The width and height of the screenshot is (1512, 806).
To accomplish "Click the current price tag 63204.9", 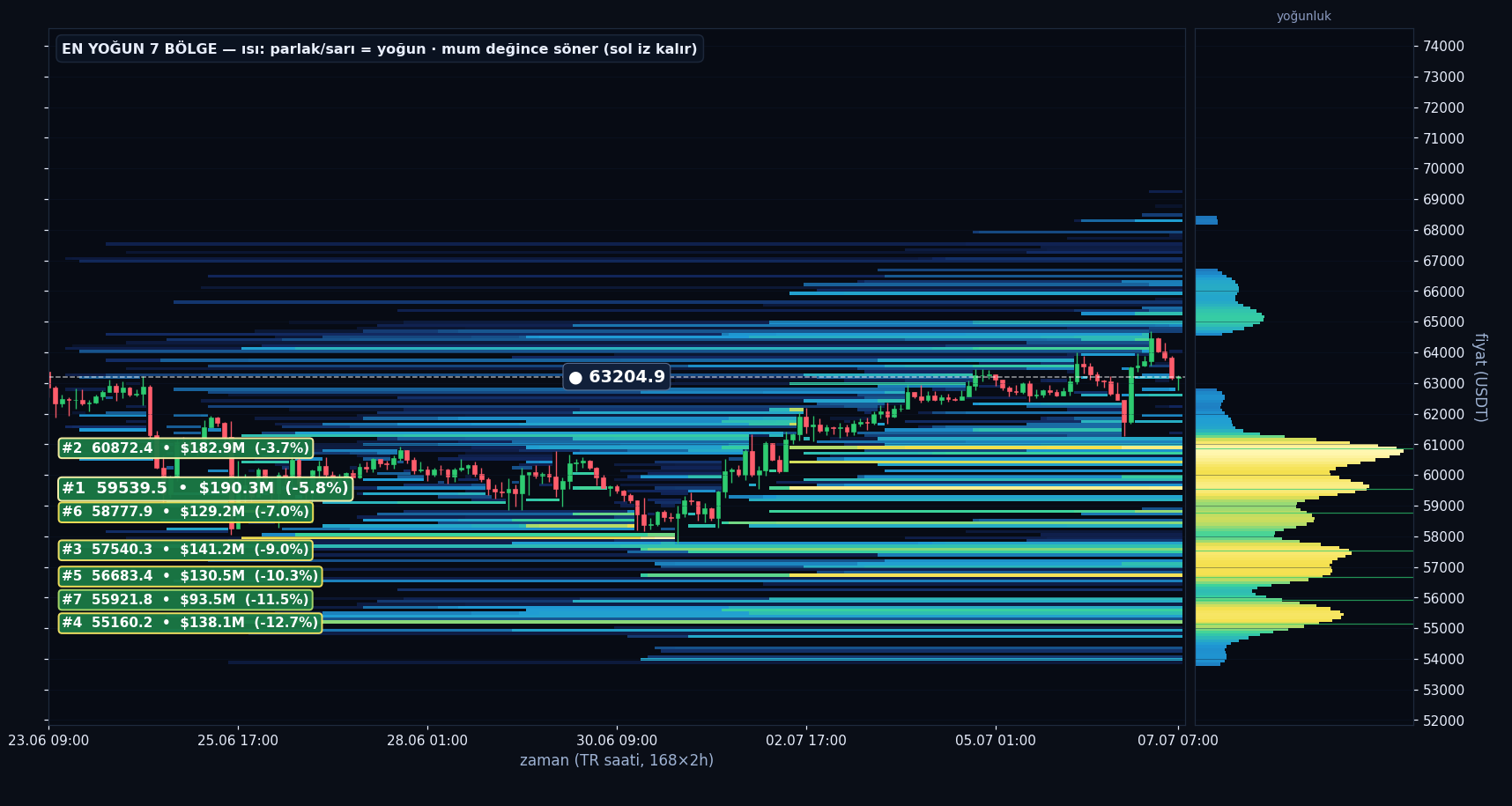I will pyautogui.click(x=617, y=377).
